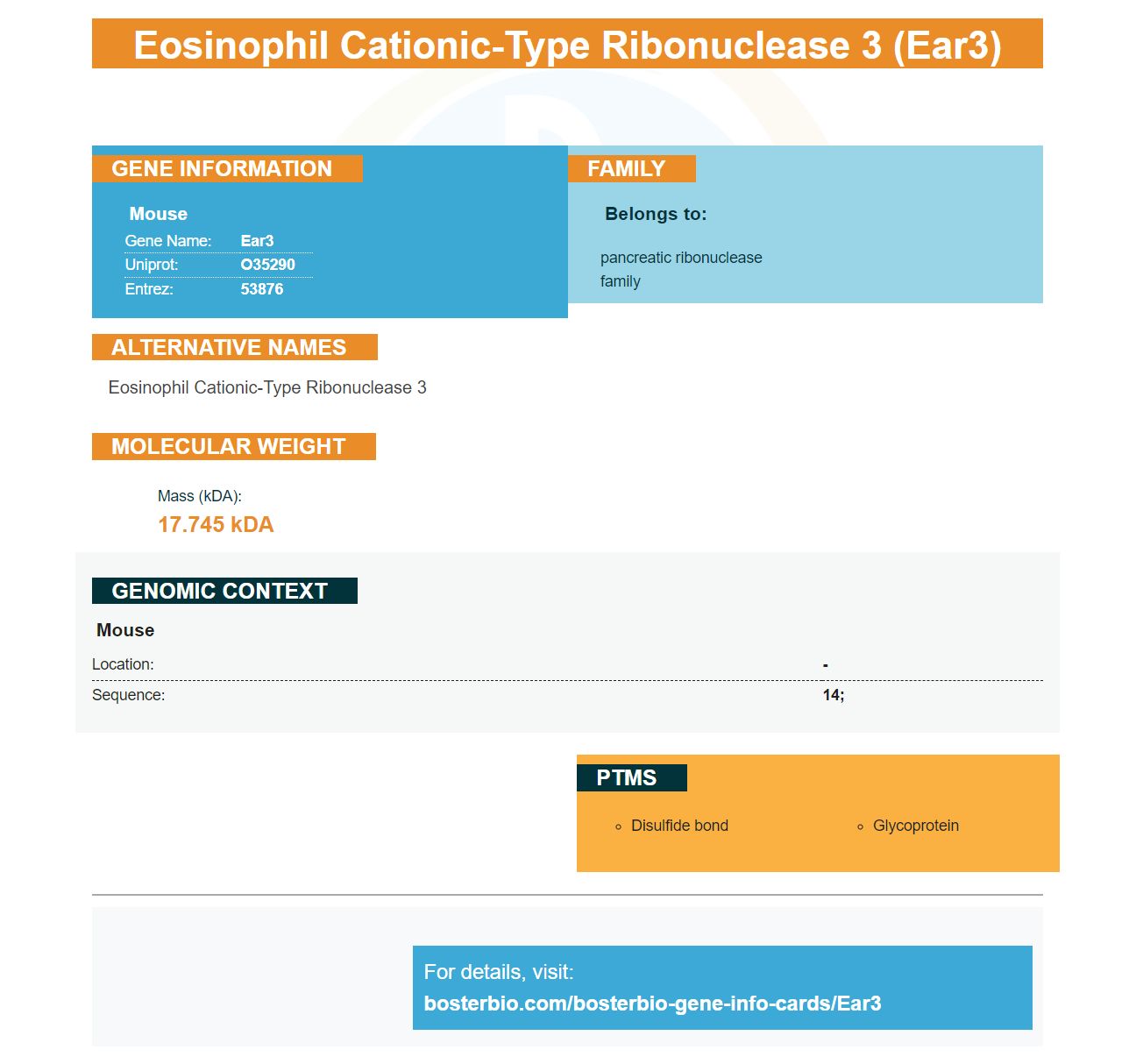This screenshot has width=1129, height=1064.
Task: Select the GENE INFORMATION header
Action: 227,168
